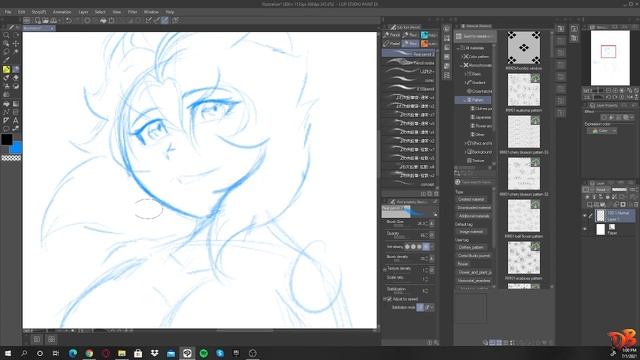
Task: Select the Move layer tool
Action: pos(16,44)
